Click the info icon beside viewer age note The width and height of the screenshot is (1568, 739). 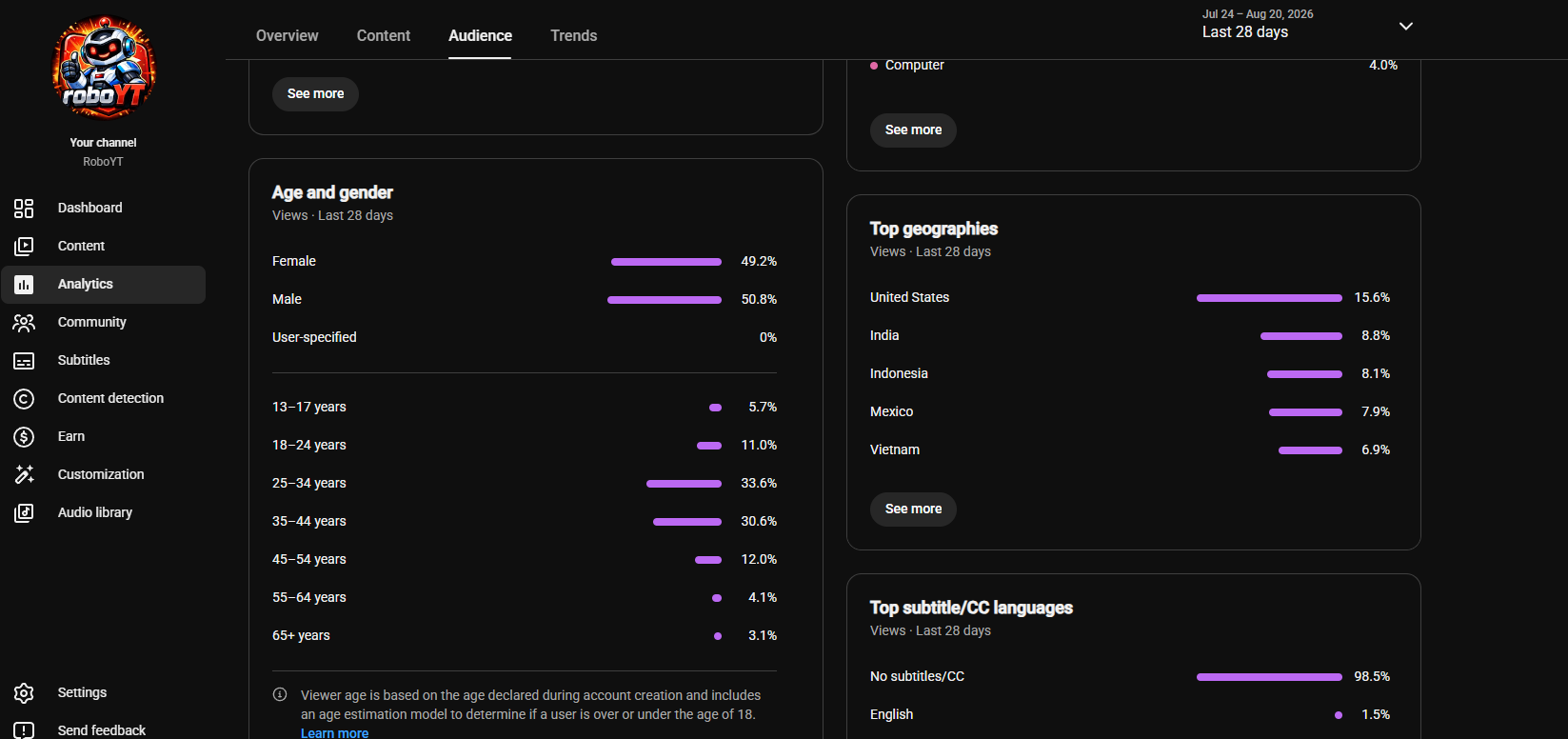[280, 694]
